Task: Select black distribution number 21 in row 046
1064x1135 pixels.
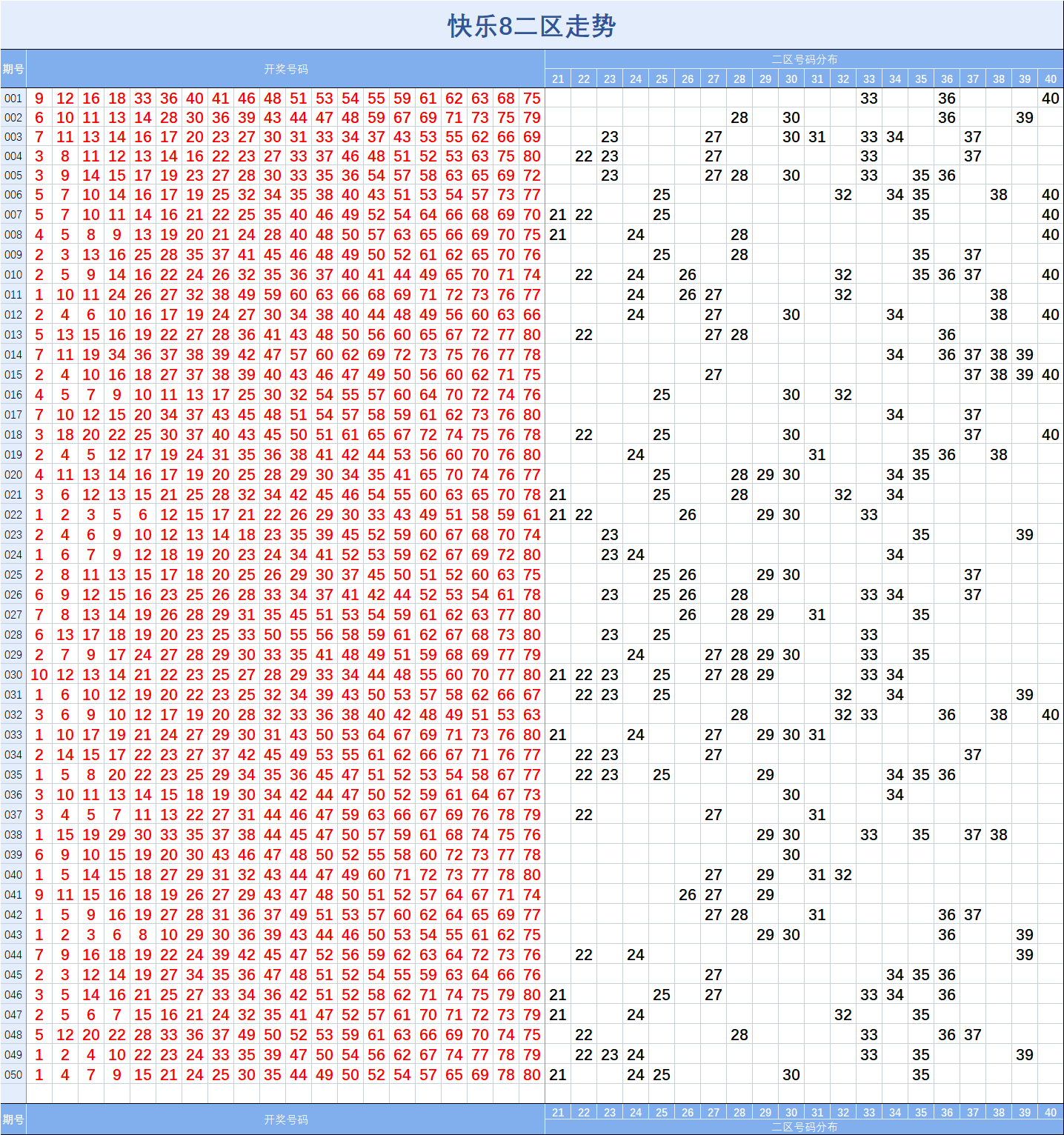Action: point(558,995)
